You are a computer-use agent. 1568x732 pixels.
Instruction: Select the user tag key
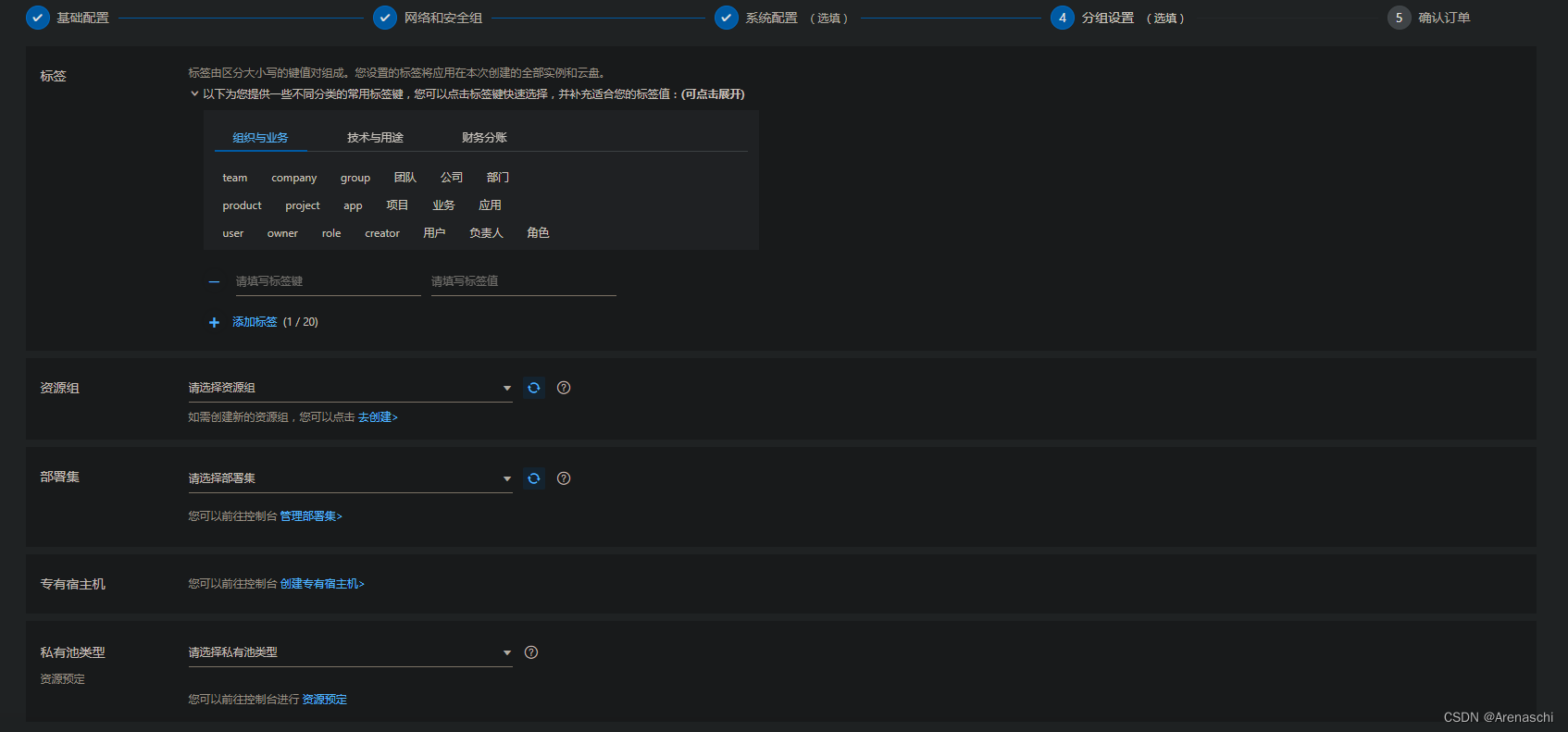[233, 233]
